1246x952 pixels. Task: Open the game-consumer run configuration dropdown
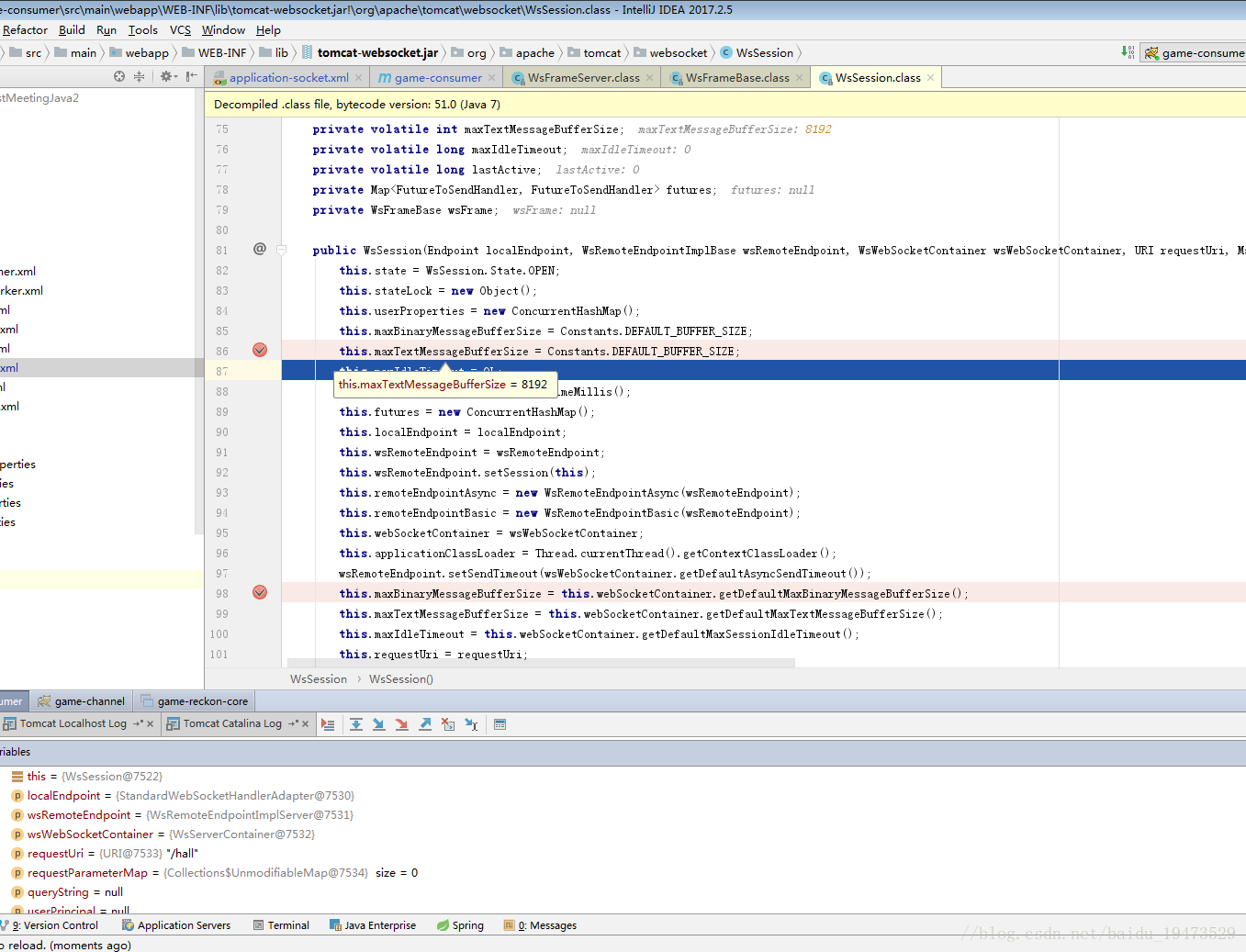[1195, 53]
